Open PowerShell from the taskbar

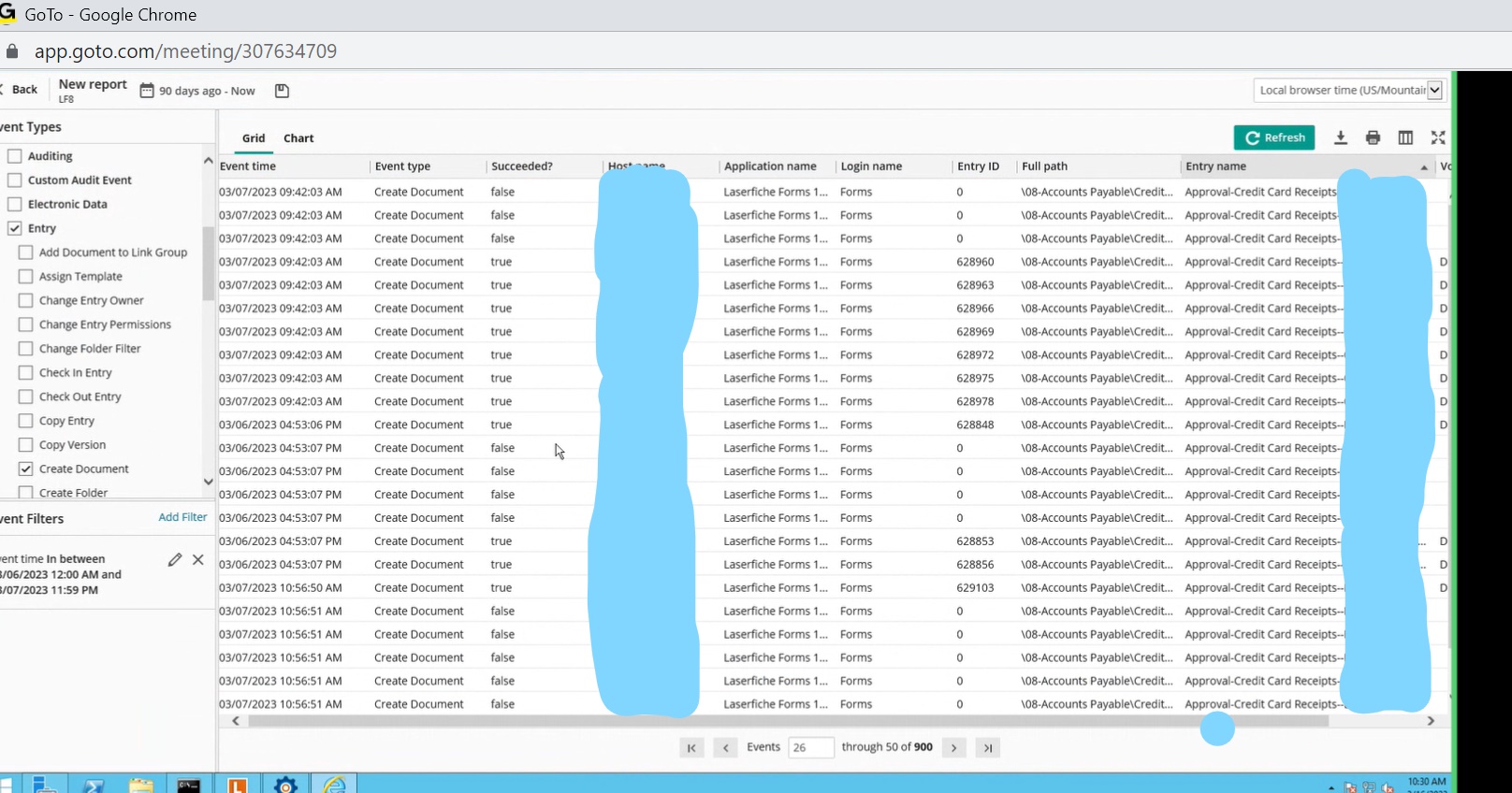click(93, 784)
